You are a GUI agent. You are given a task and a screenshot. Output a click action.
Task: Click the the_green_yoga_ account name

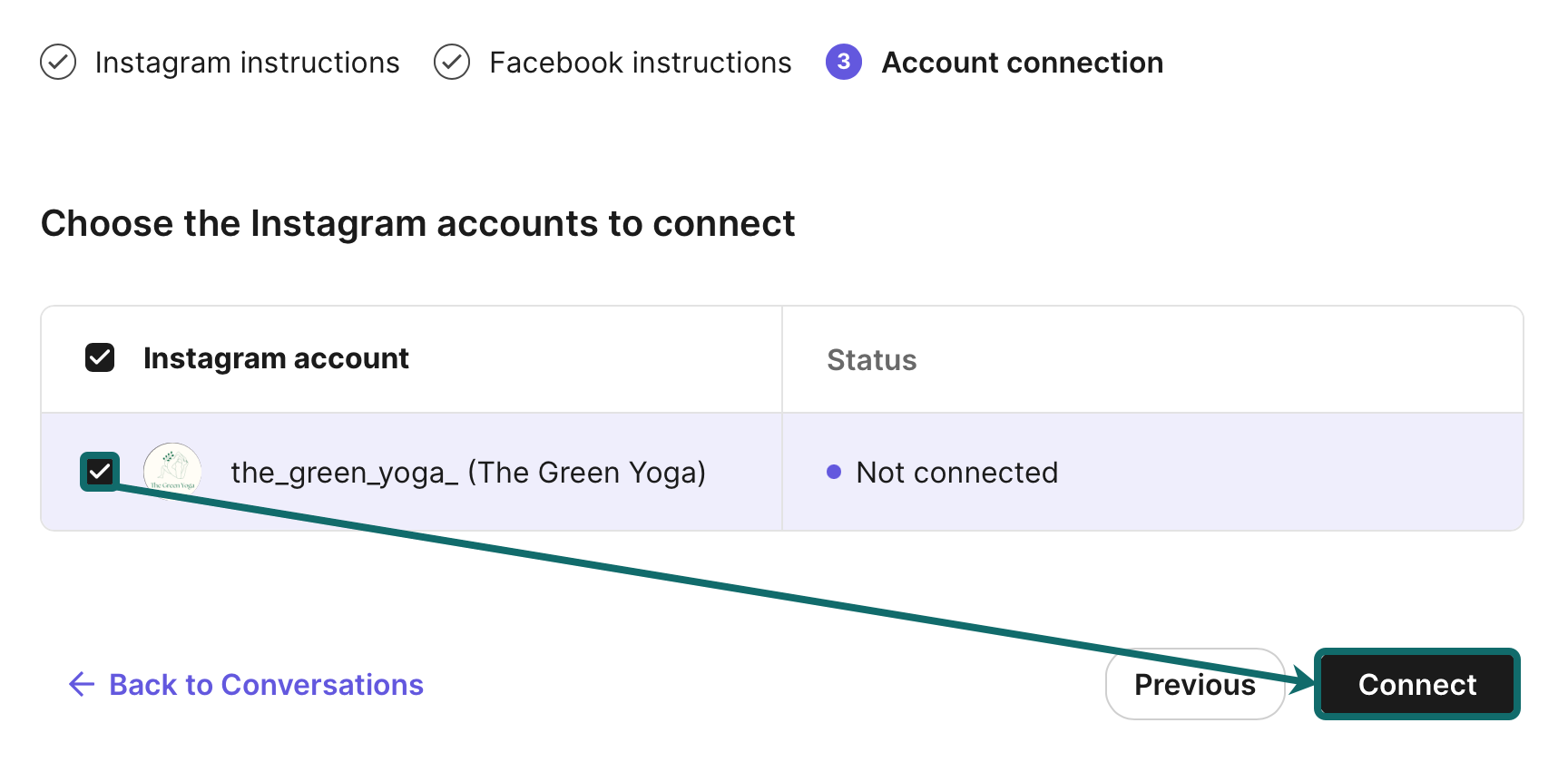[x=468, y=472]
